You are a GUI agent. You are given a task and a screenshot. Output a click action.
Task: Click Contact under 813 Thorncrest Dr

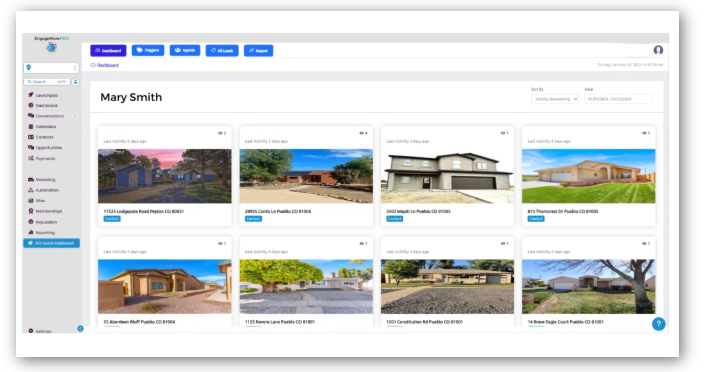point(535,219)
